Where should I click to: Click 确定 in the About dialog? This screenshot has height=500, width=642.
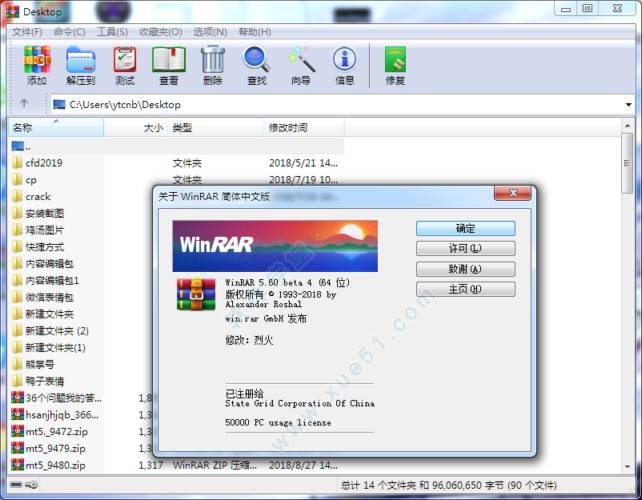point(466,229)
